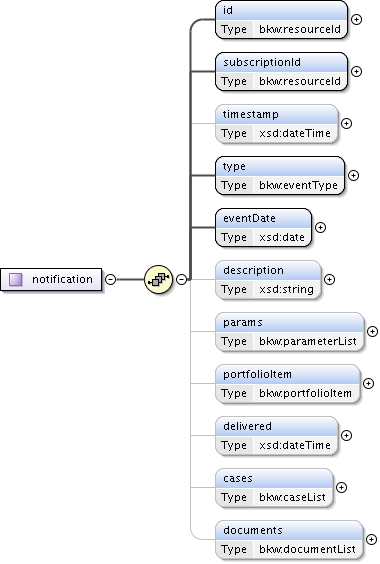Click plus icon beside params element

point(372,331)
